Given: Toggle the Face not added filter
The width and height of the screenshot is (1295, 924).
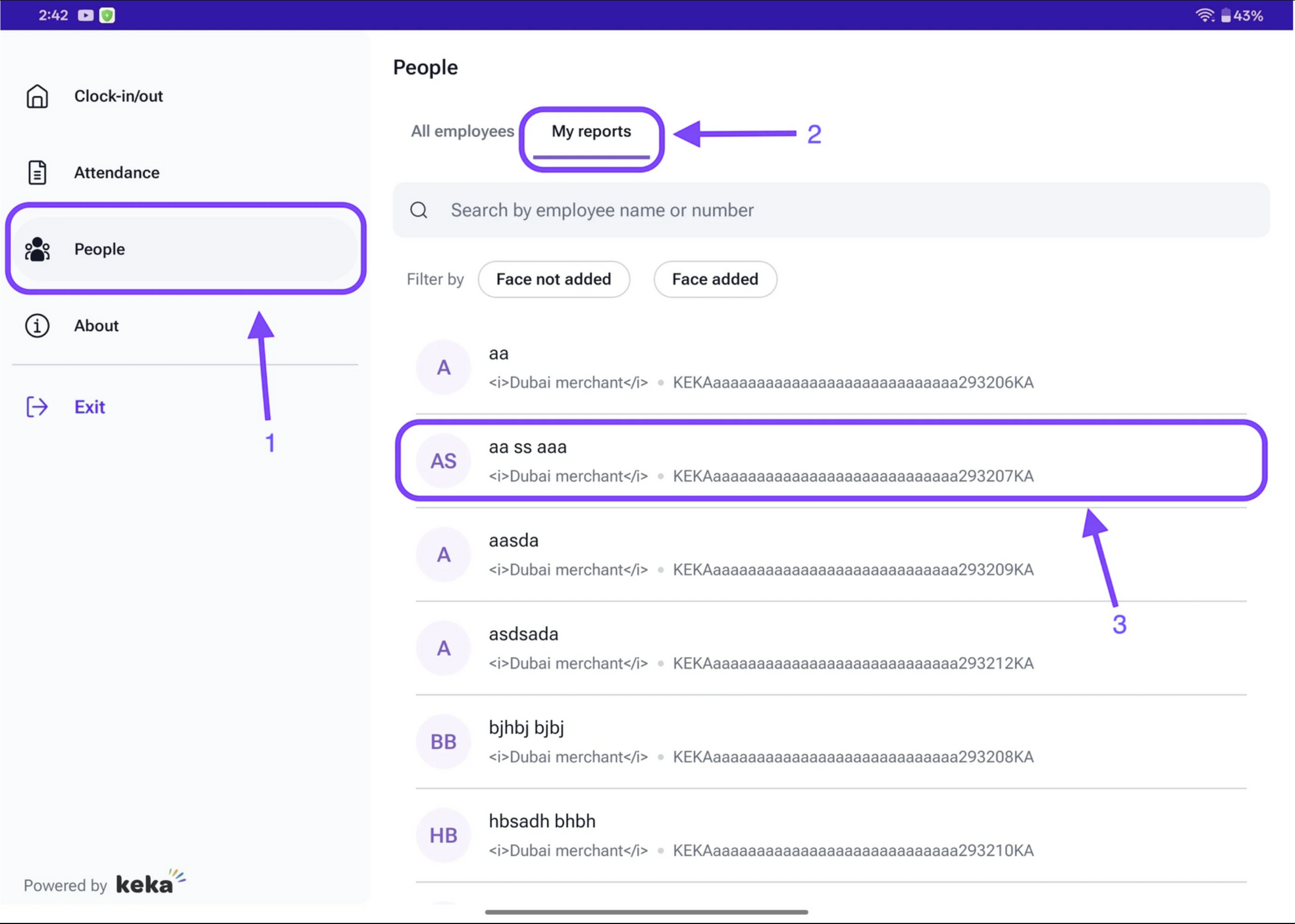Looking at the screenshot, I should [x=553, y=279].
